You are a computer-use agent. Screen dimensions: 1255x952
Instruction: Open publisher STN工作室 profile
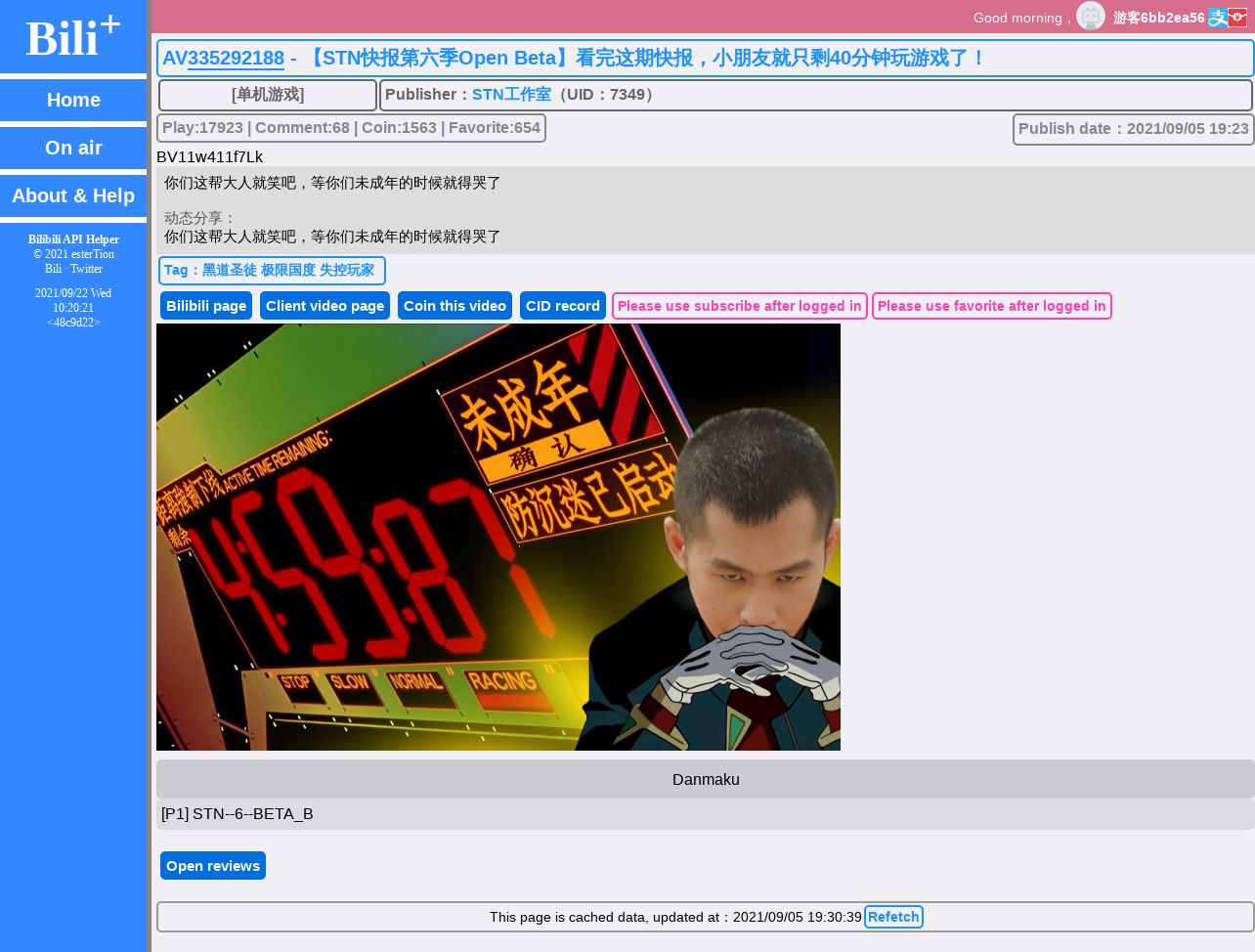click(511, 95)
